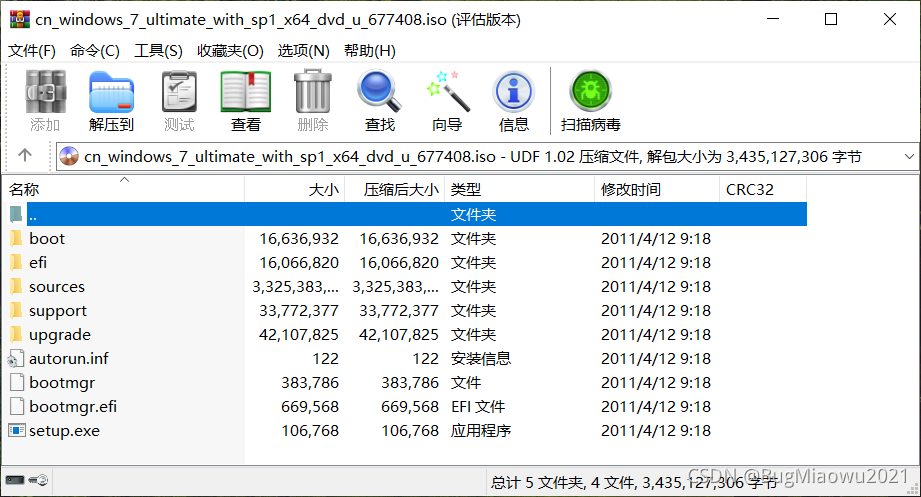Select the 'bootmgr.efi' file name
921x497 pixels.
tap(73, 407)
